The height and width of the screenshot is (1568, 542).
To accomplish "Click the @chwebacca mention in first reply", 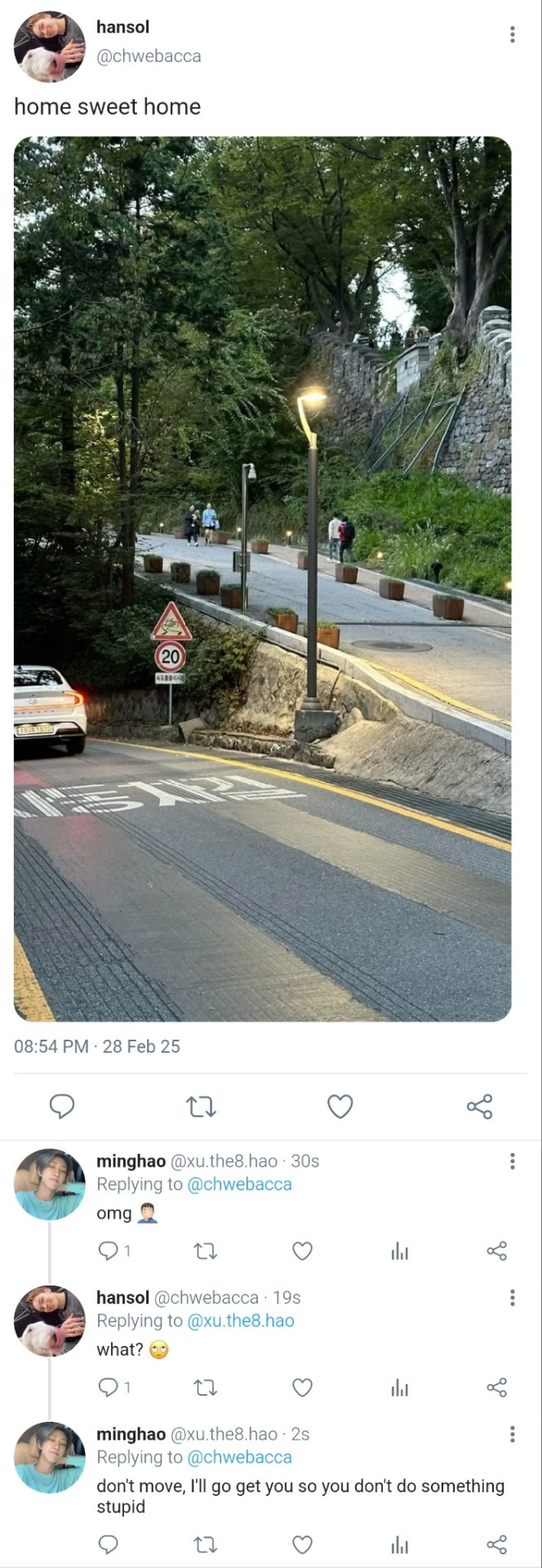I will point(239,1184).
